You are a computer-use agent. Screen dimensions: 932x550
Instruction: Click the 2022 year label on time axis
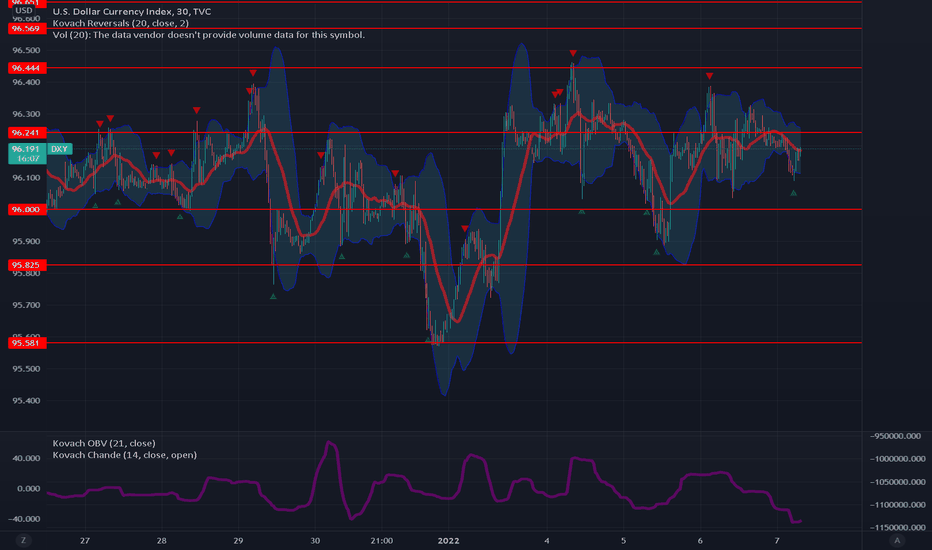click(x=448, y=540)
